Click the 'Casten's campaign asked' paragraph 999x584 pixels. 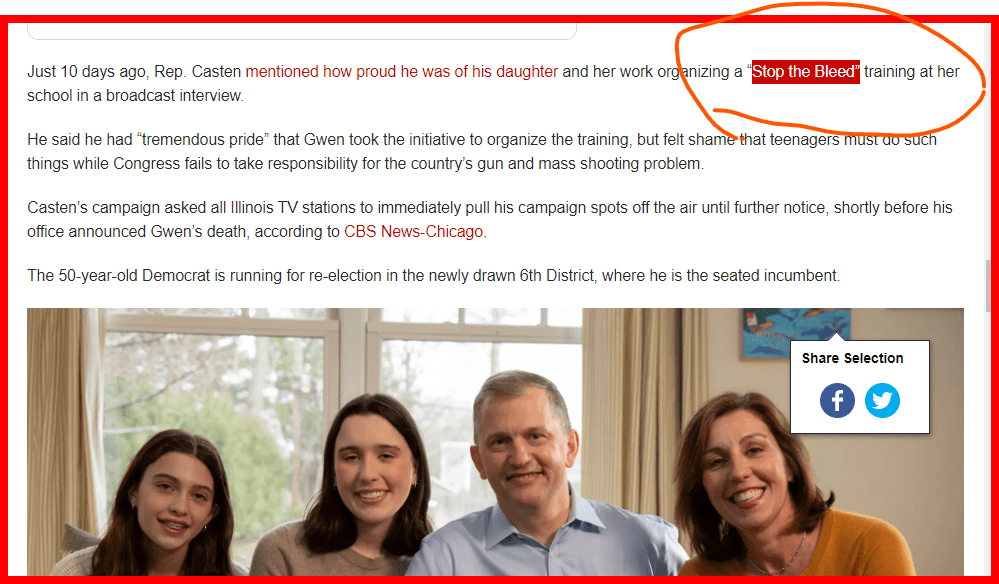(x=489, y=219)
